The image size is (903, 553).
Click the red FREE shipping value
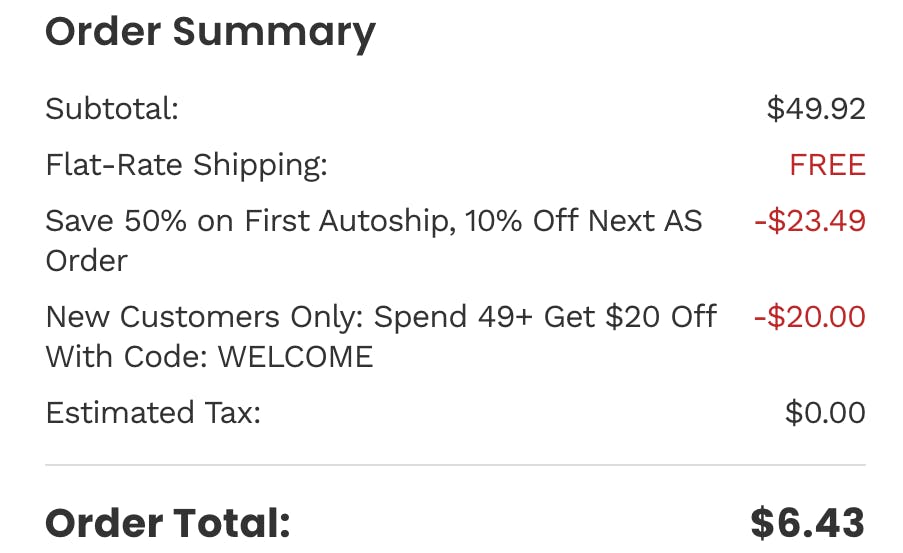coord(828,165)
